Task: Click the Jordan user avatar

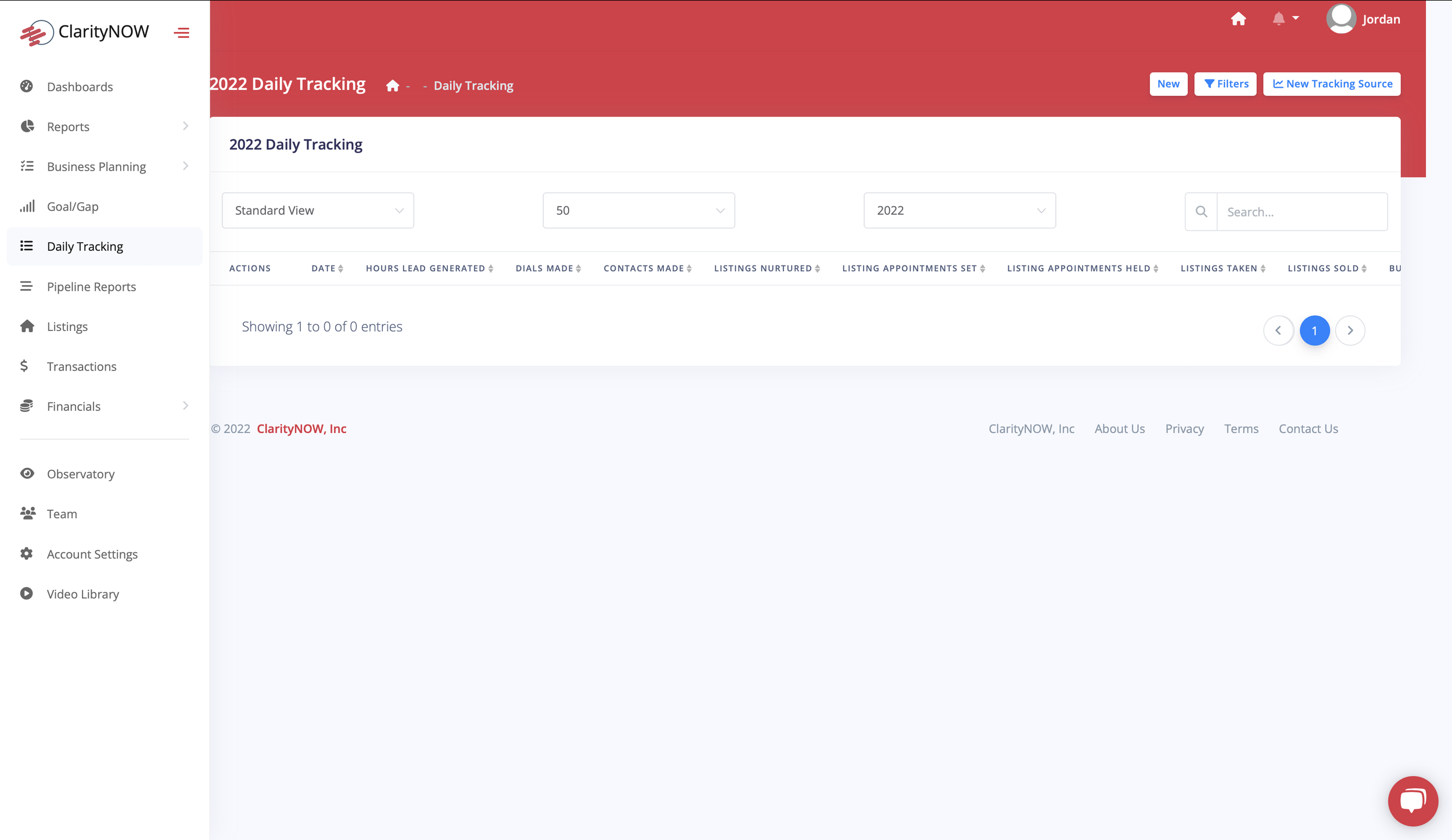Action: 1340,19
